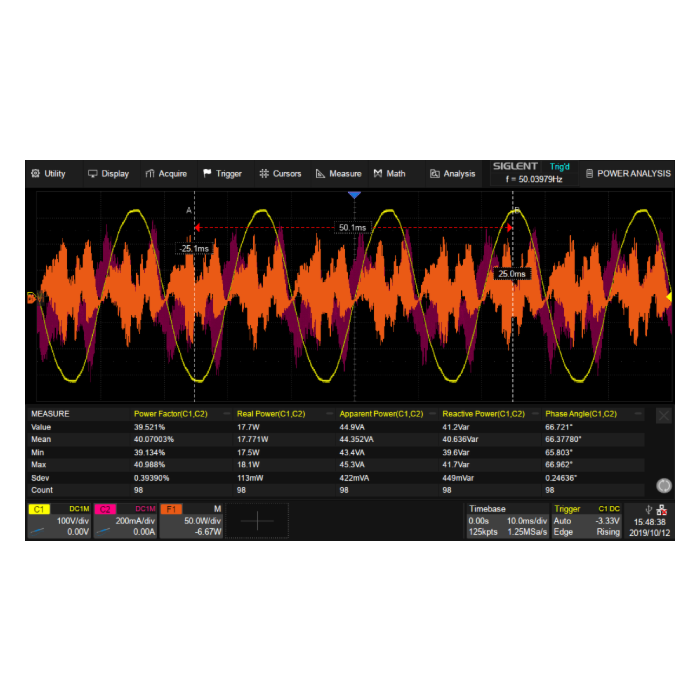This screenshot has height=700, width=700.
Task: Open the Utility menu
Action: (x=48, y=174)
